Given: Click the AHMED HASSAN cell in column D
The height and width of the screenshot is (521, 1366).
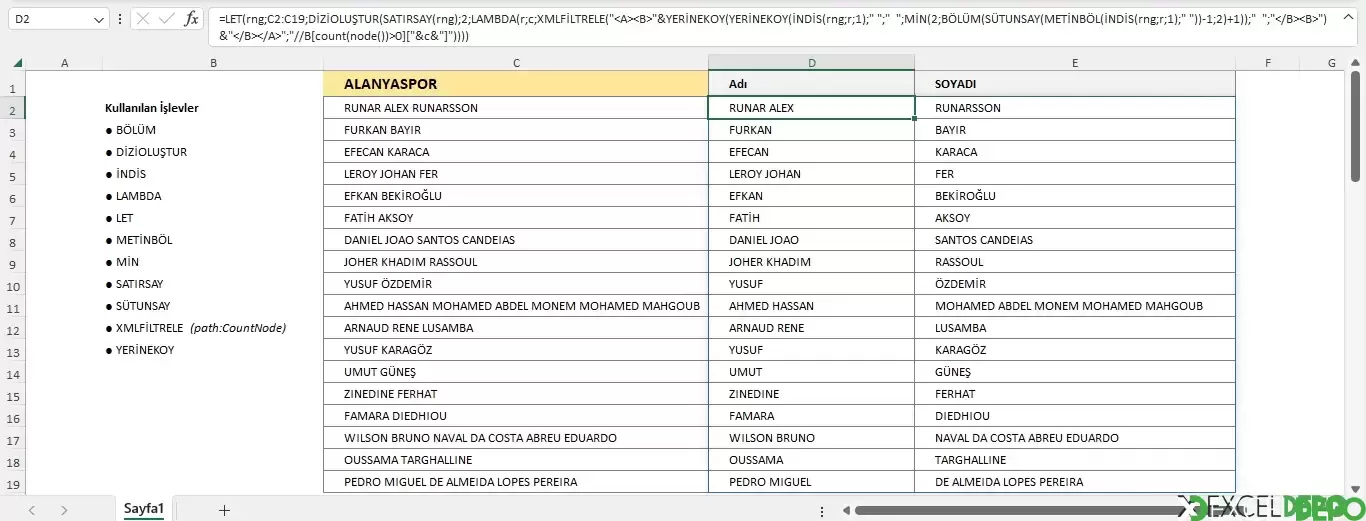Looking at the screenshot, I should coord(812,306).
